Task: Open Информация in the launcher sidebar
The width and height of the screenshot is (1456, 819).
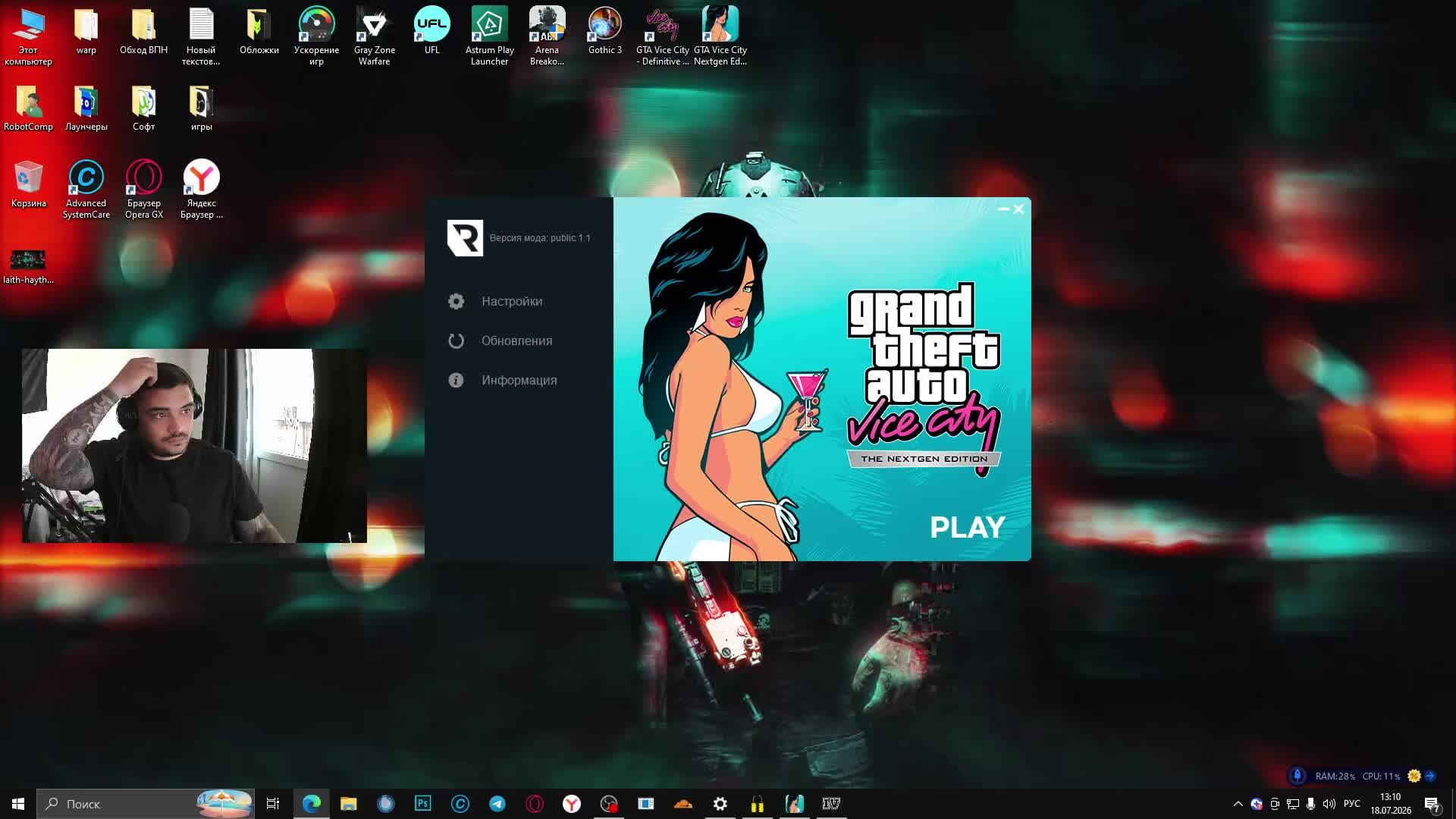Action: point(503,380)
